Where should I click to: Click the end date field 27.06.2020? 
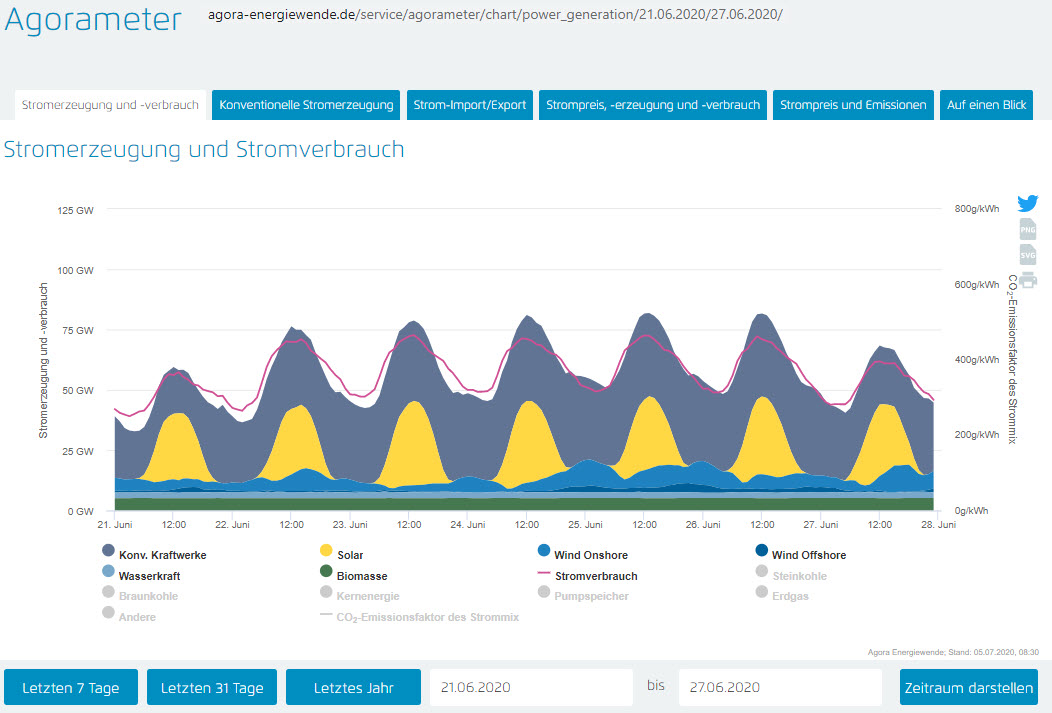pyautogui.click(x=779, y=688)
